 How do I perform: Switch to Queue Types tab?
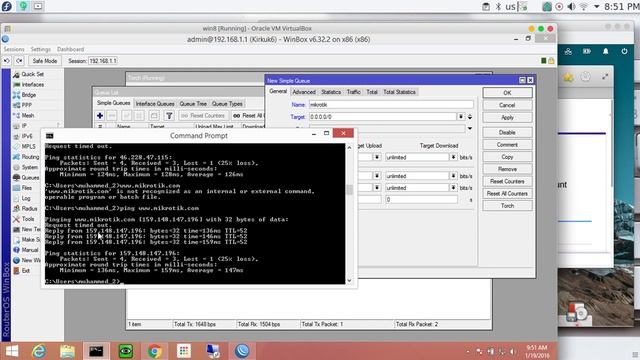pos(227,104)
